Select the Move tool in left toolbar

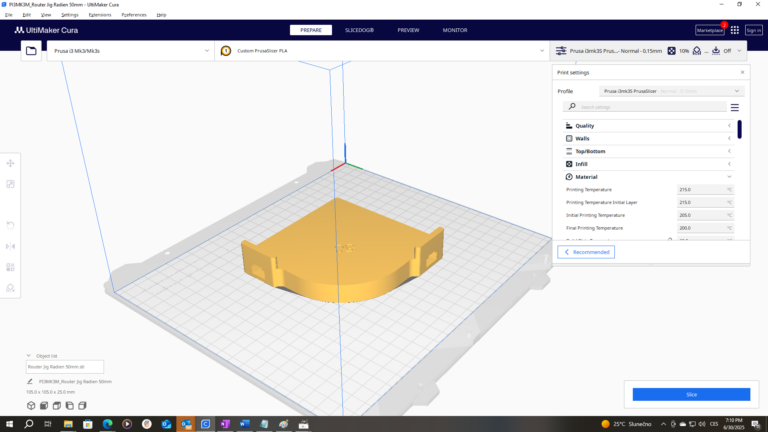click(x=10, y=163)
